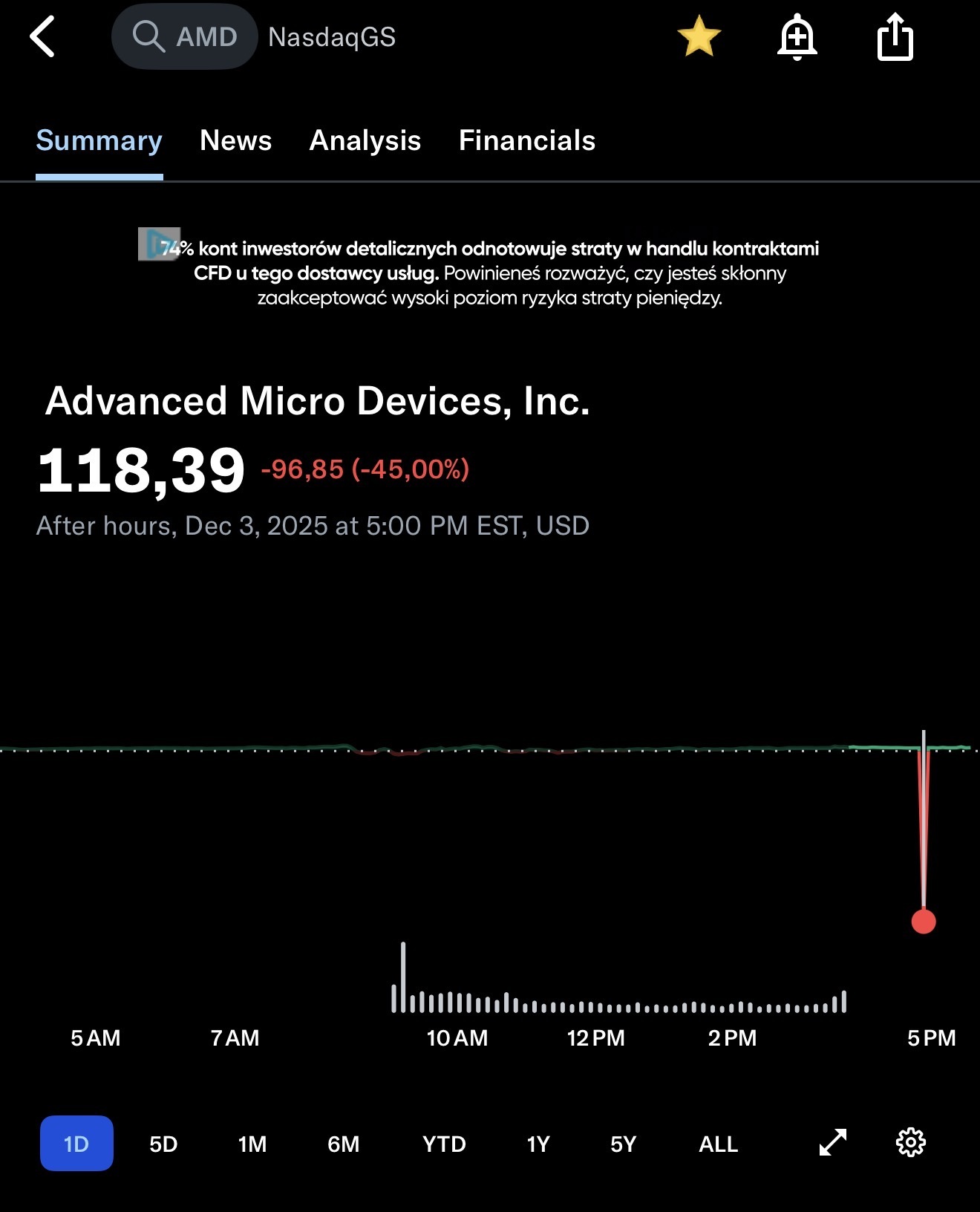Click the search magnifier icon
980x1212 pixels.
(x=148, y=36)
